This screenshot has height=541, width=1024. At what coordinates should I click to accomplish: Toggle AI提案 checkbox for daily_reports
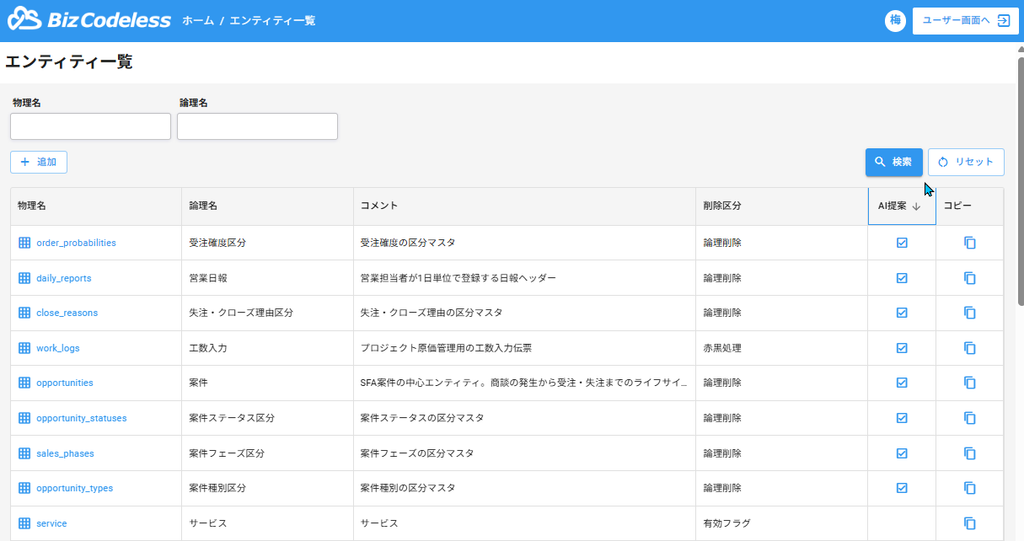902,278
